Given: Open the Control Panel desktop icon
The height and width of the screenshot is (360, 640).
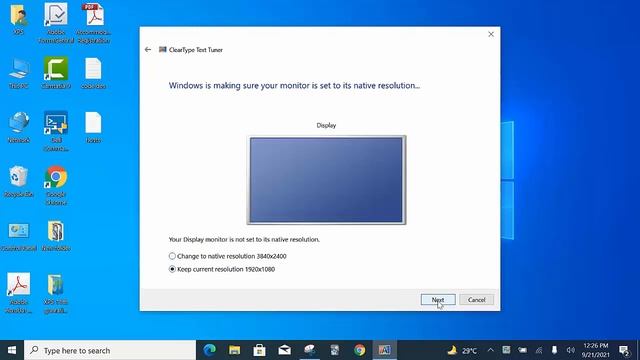Looking at the screenshot, I should tap(18, 236).
